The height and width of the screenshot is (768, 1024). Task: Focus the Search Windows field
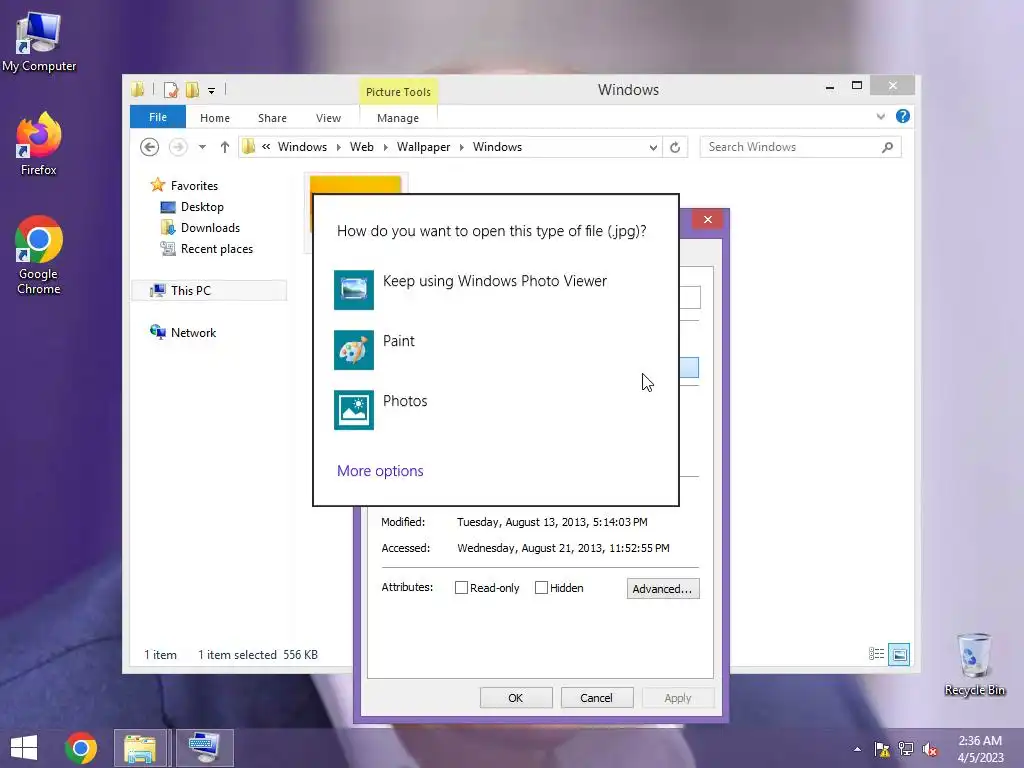point(790,147)
